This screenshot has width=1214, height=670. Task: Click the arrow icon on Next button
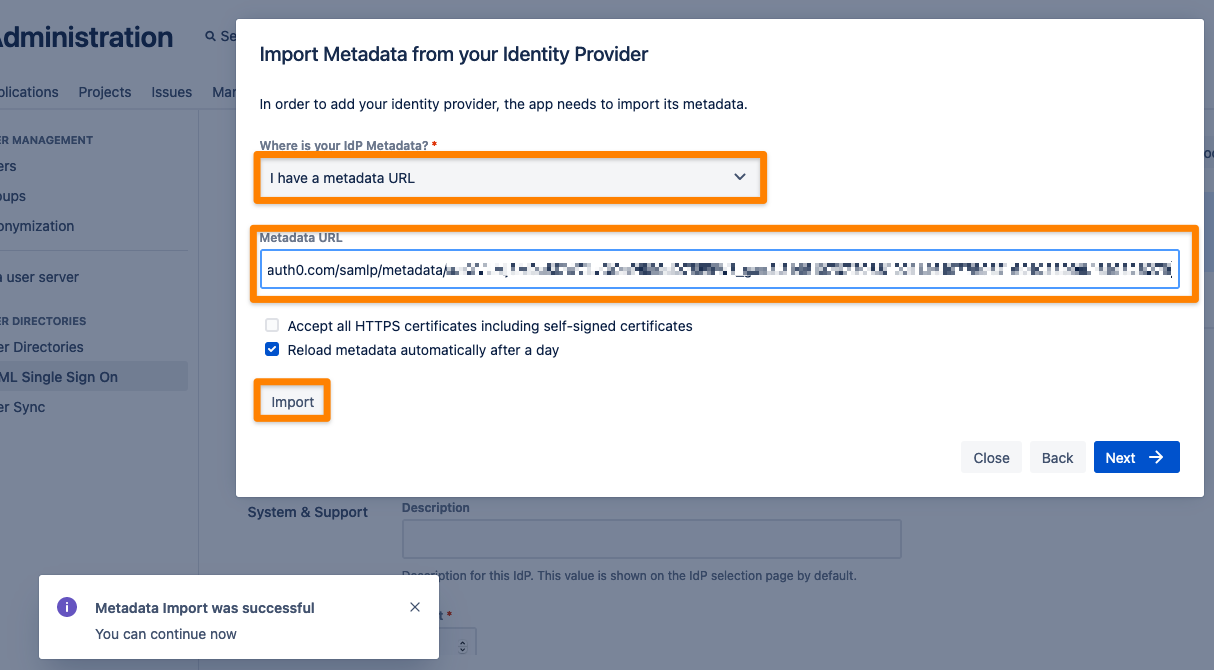(x=1156, y=457)
